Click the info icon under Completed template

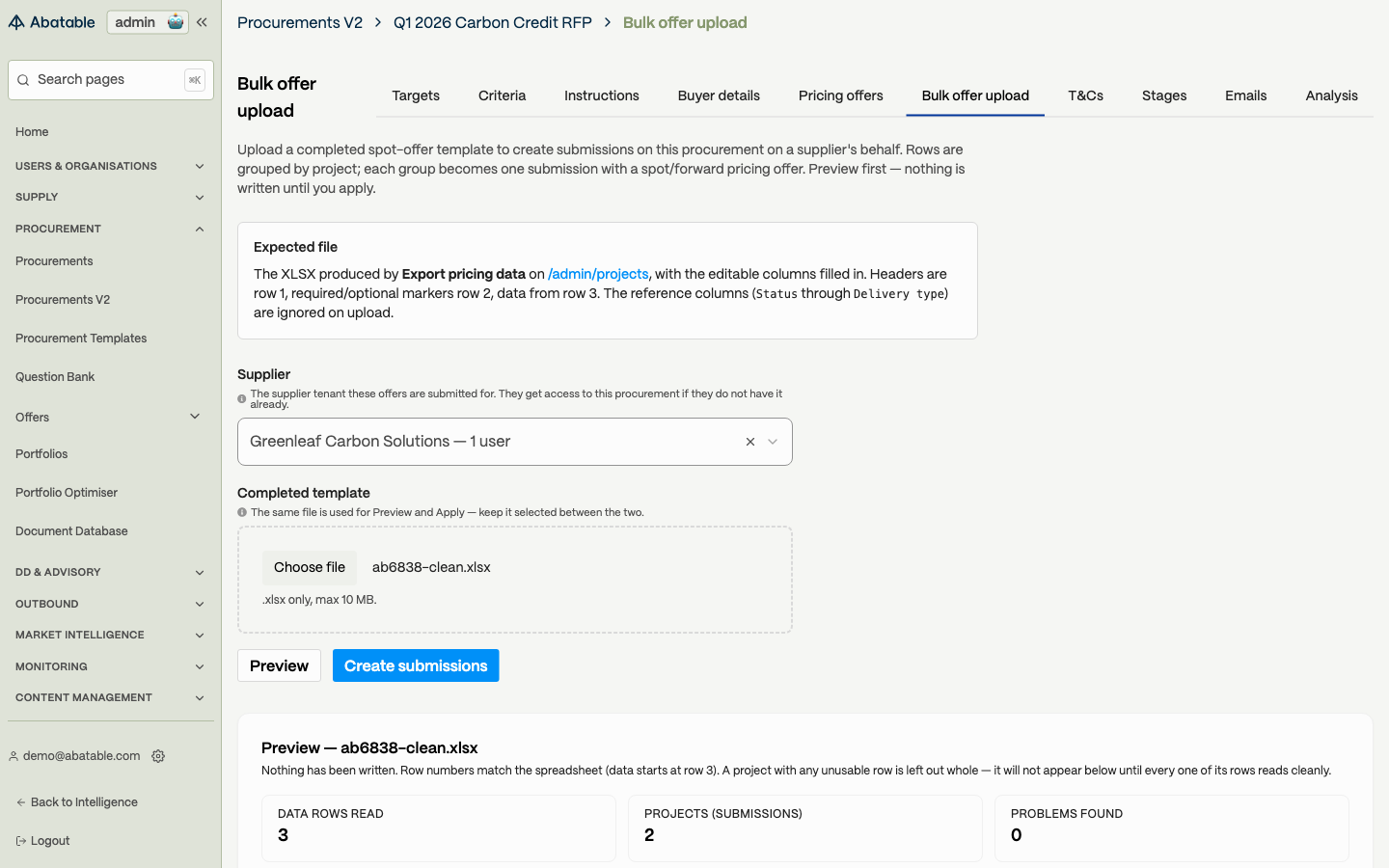[242, 512]
